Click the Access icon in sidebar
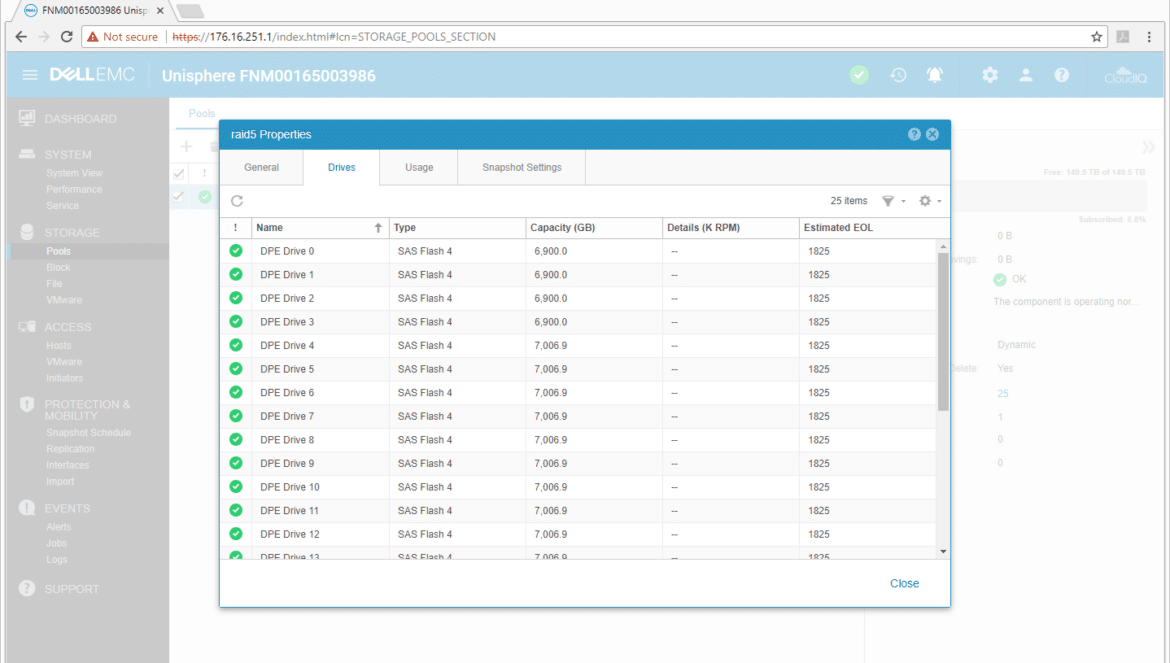Image resolution: width=1170 pixels, height=663 pixels. click(27, 327)
